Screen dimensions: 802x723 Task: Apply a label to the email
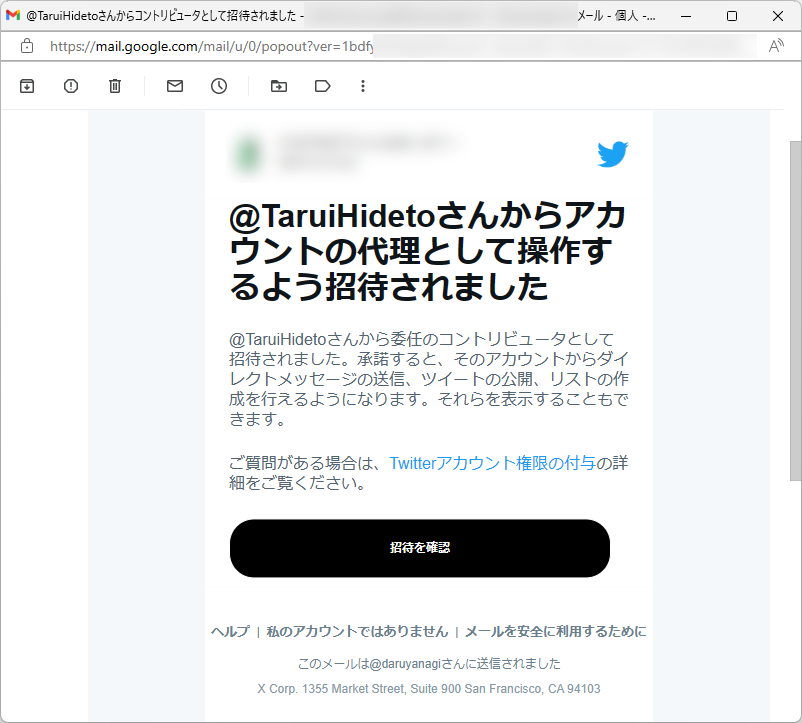click(x=322, y=86)
